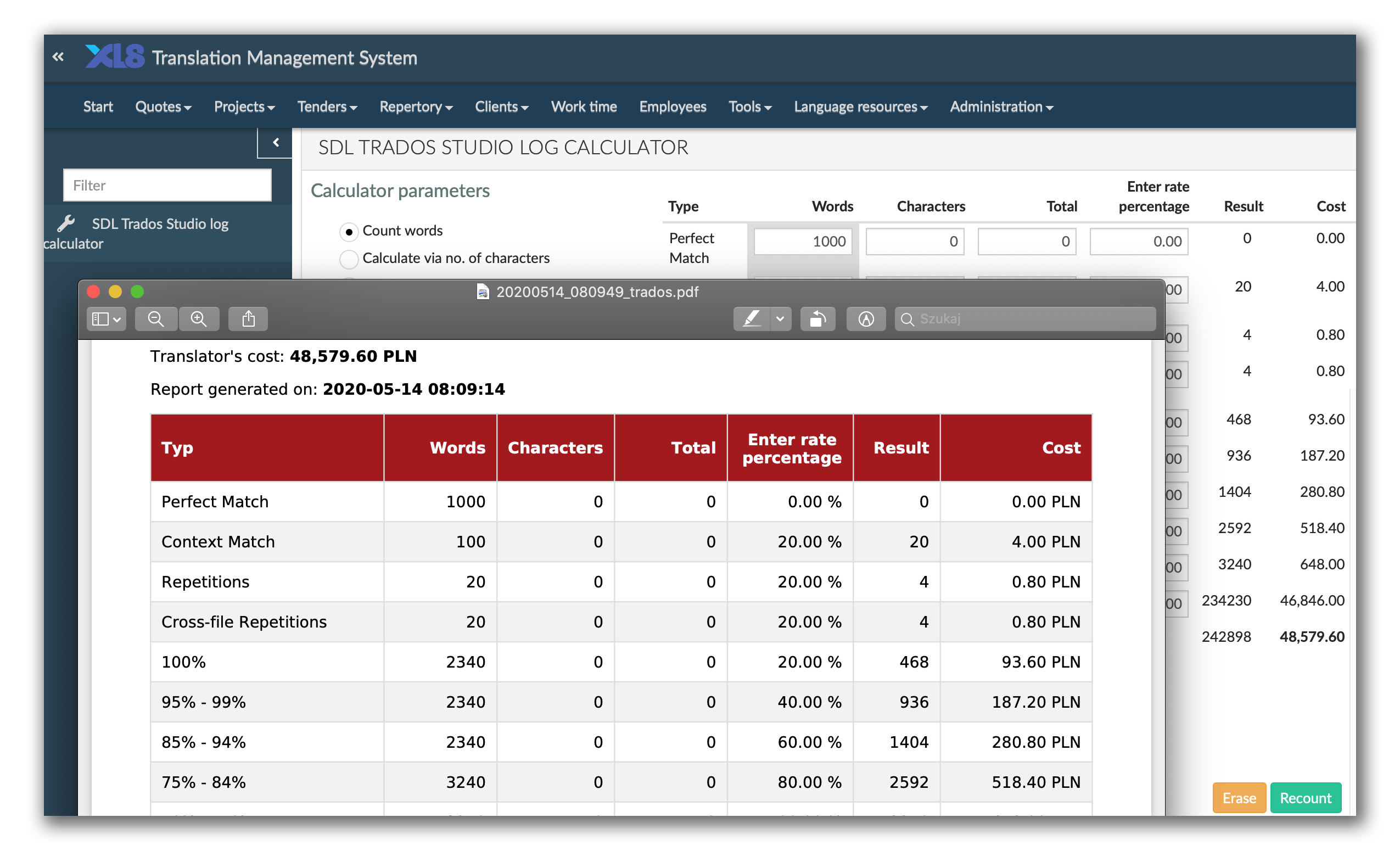This screenshot has height=851, width=1400.
Task: Zoom in on the PDF document
Action: pyautogui.click(x=199, y=320)
